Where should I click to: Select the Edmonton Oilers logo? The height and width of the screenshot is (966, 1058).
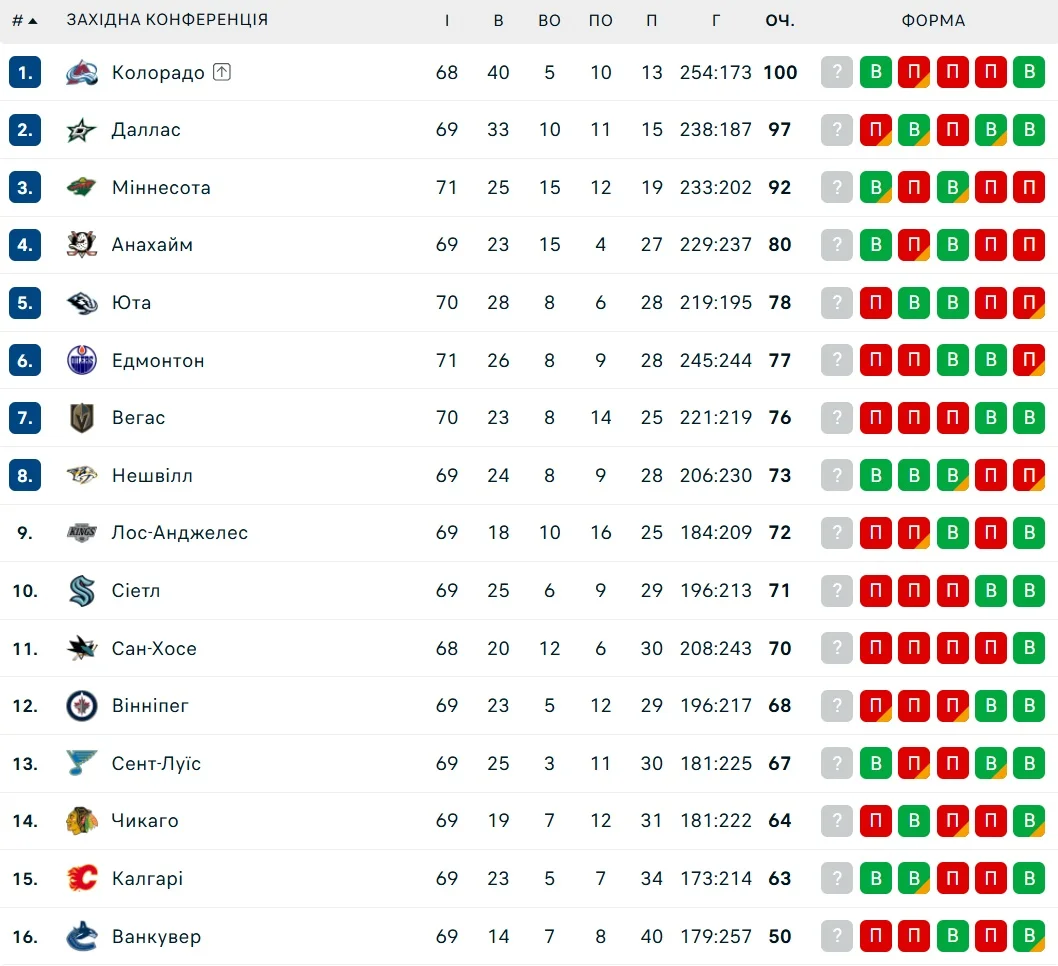pyautogui.click(x=82, y=360)
